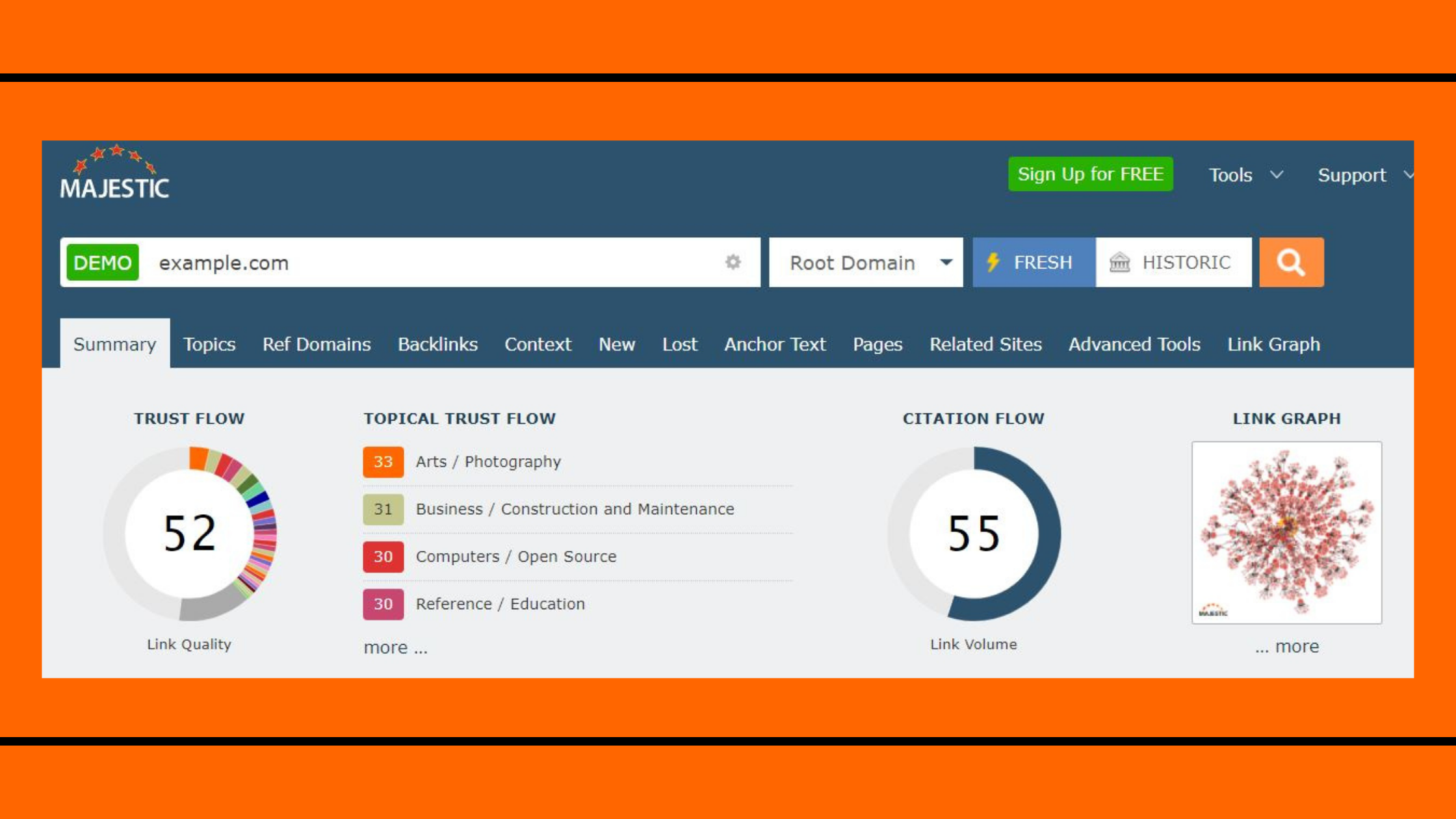1456x819 pixels.
Task: Click the TOPICAL TRUST FLOW heading
Action: tap(460, 419)
